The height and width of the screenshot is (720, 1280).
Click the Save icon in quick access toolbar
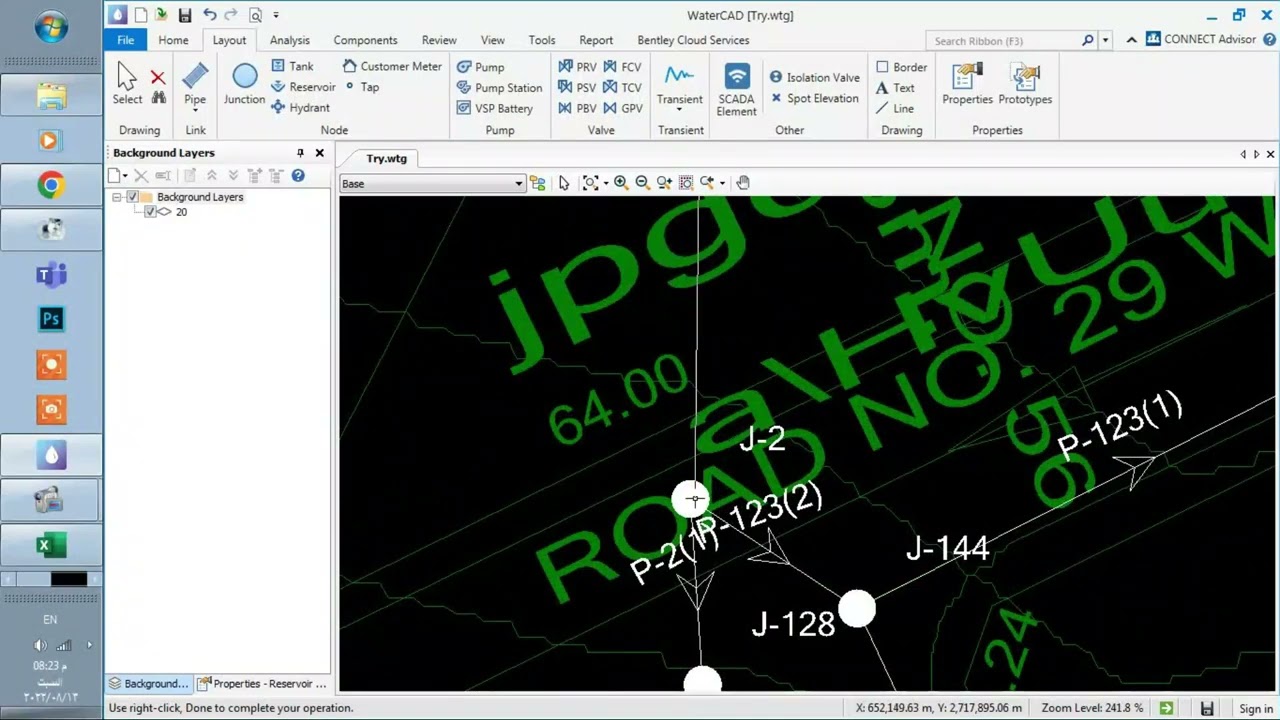[184, 15]
